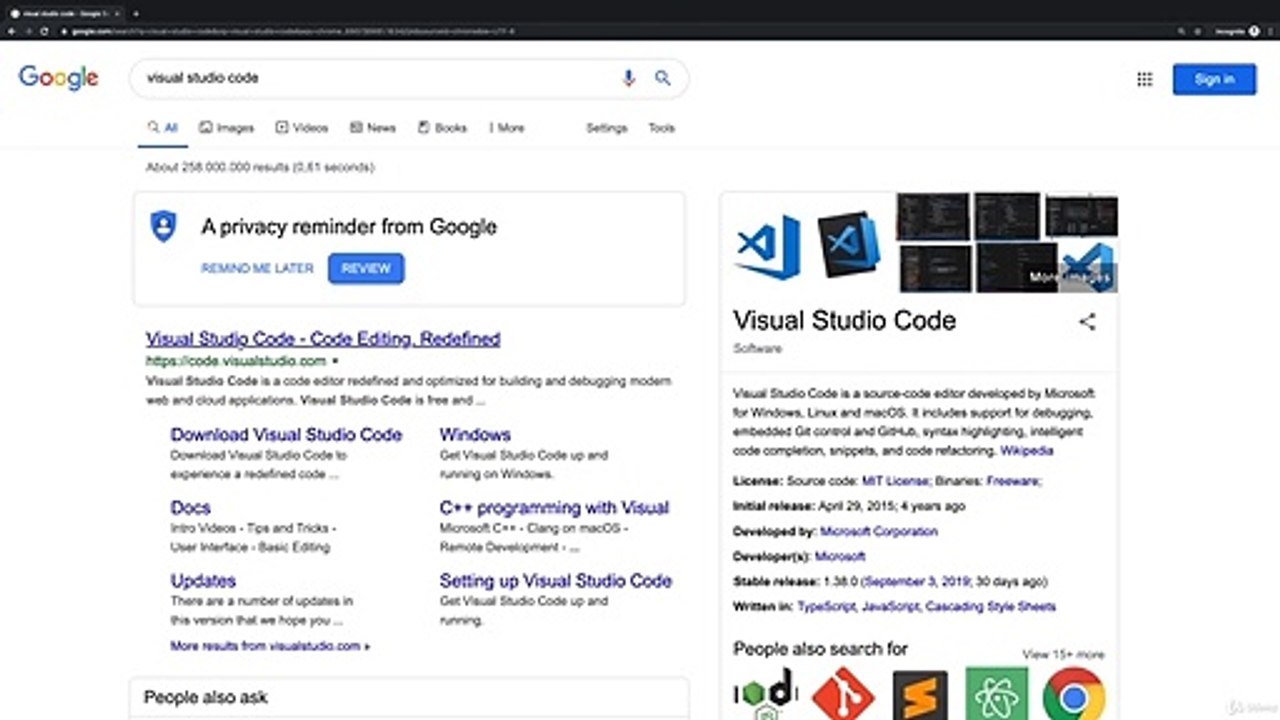Screen dimensions: 1280x720
Task: Open 'Visual Studio Code - Code Editing. Redefined' result
Action: point(323,339)
